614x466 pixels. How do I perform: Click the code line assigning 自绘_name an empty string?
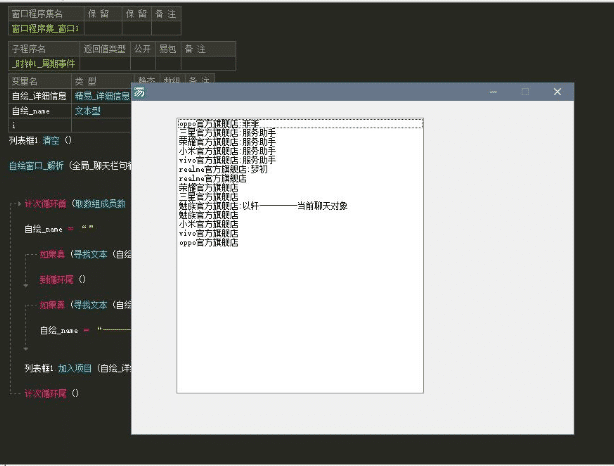point(59,229)
